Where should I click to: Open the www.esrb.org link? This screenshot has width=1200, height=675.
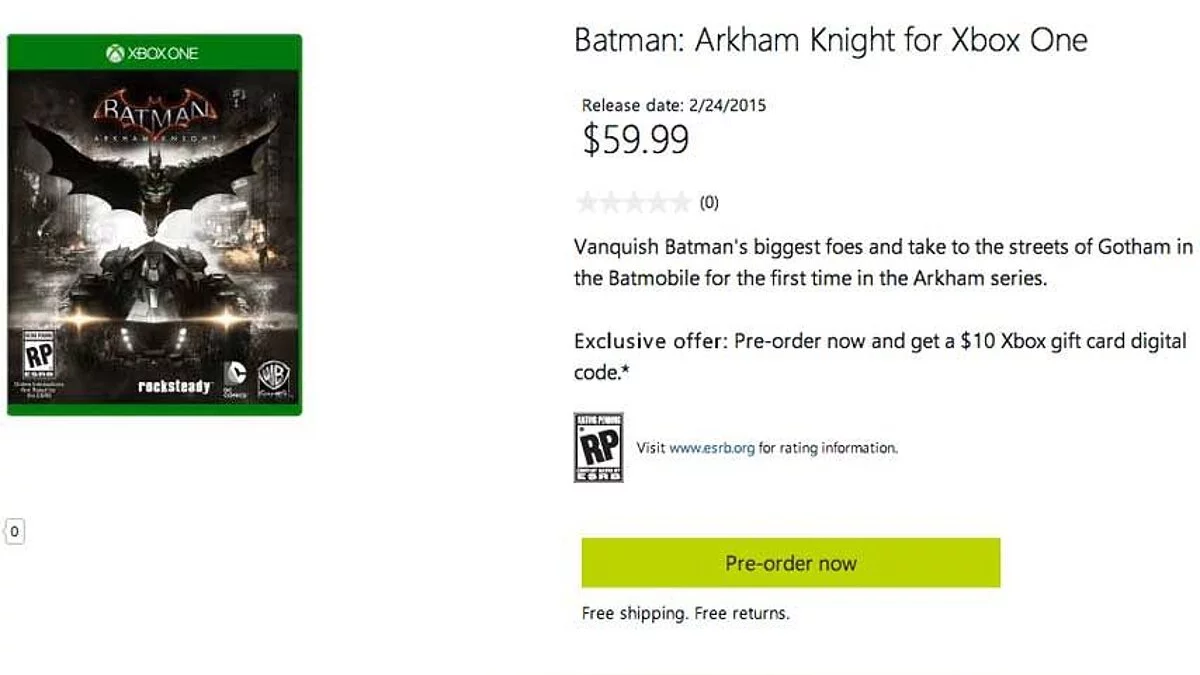(x=711, y=448)
